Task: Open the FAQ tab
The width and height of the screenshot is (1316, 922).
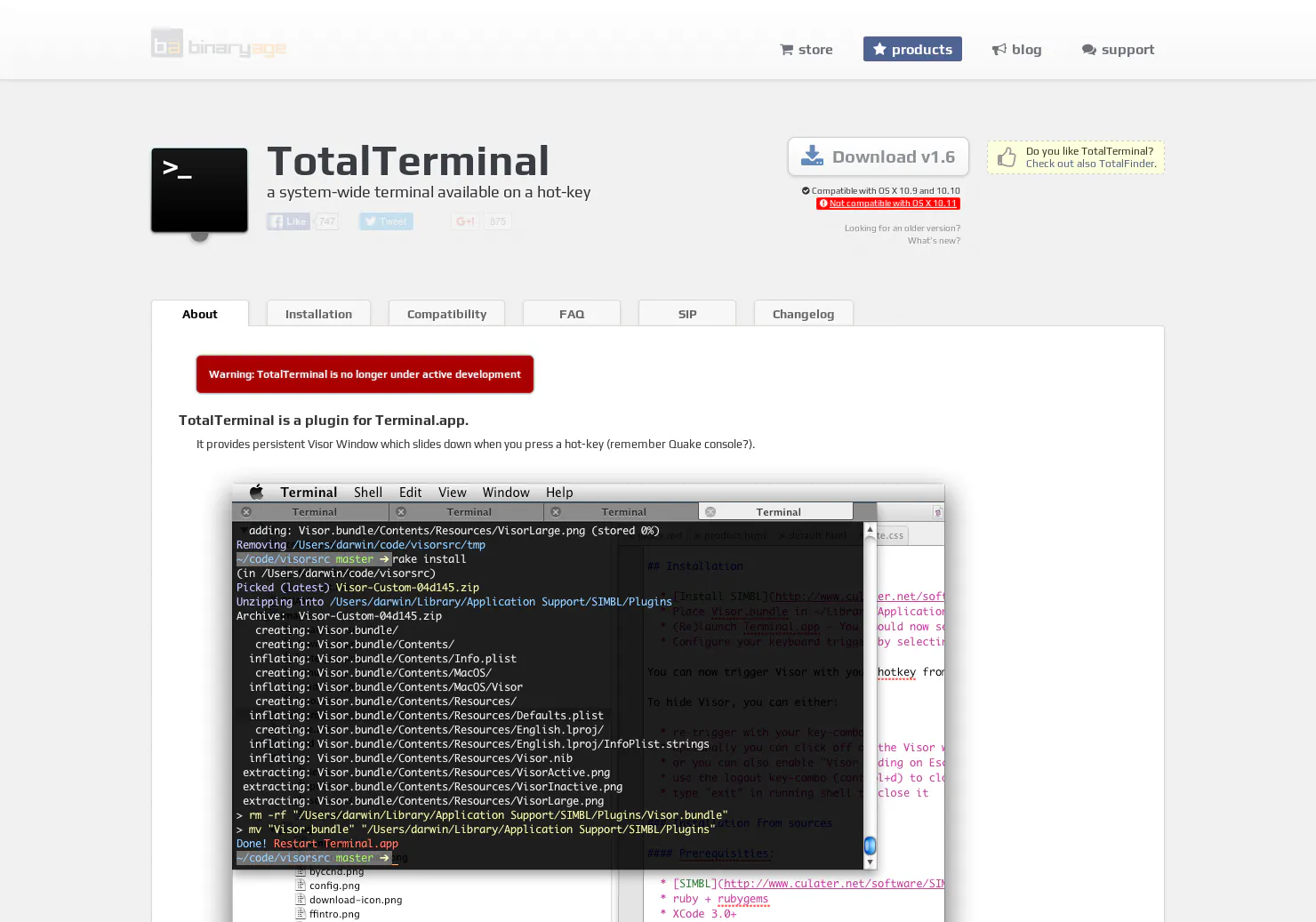Action: [572, 314]
